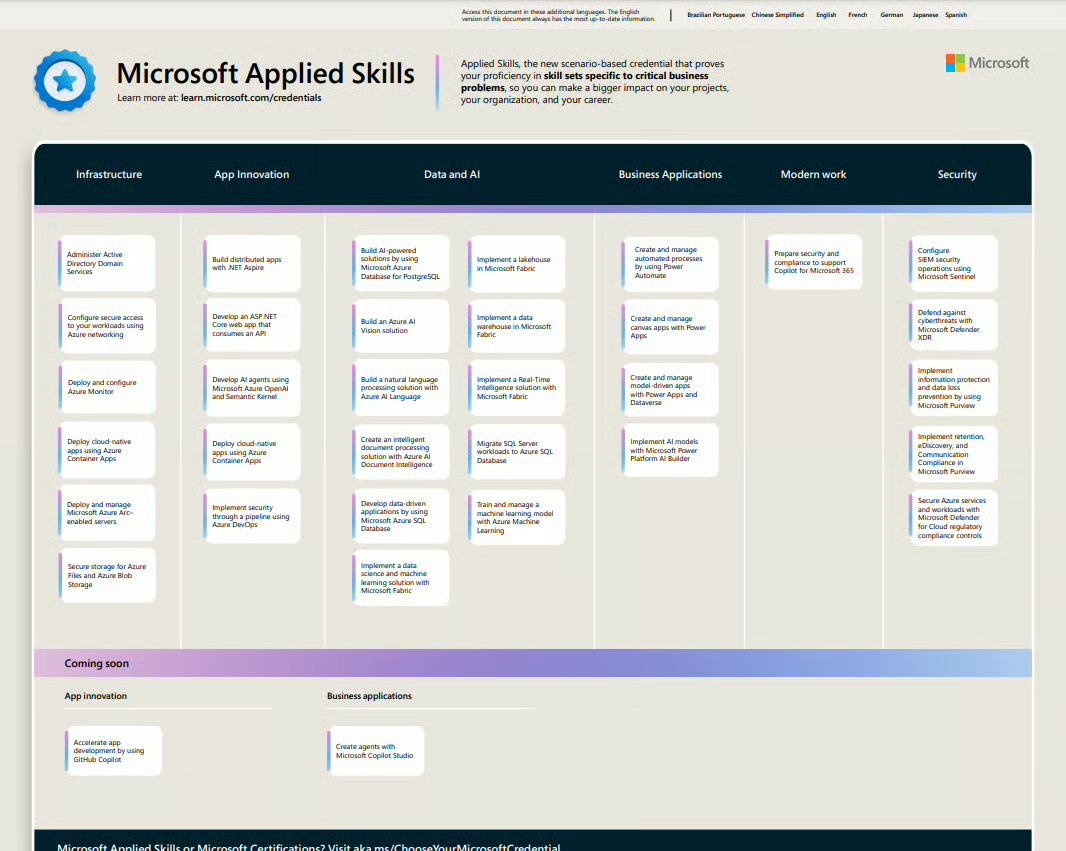This screenshot has height=851, width=1066.
Task: Click the Business Applications column header
Action: tap(670, 175)
